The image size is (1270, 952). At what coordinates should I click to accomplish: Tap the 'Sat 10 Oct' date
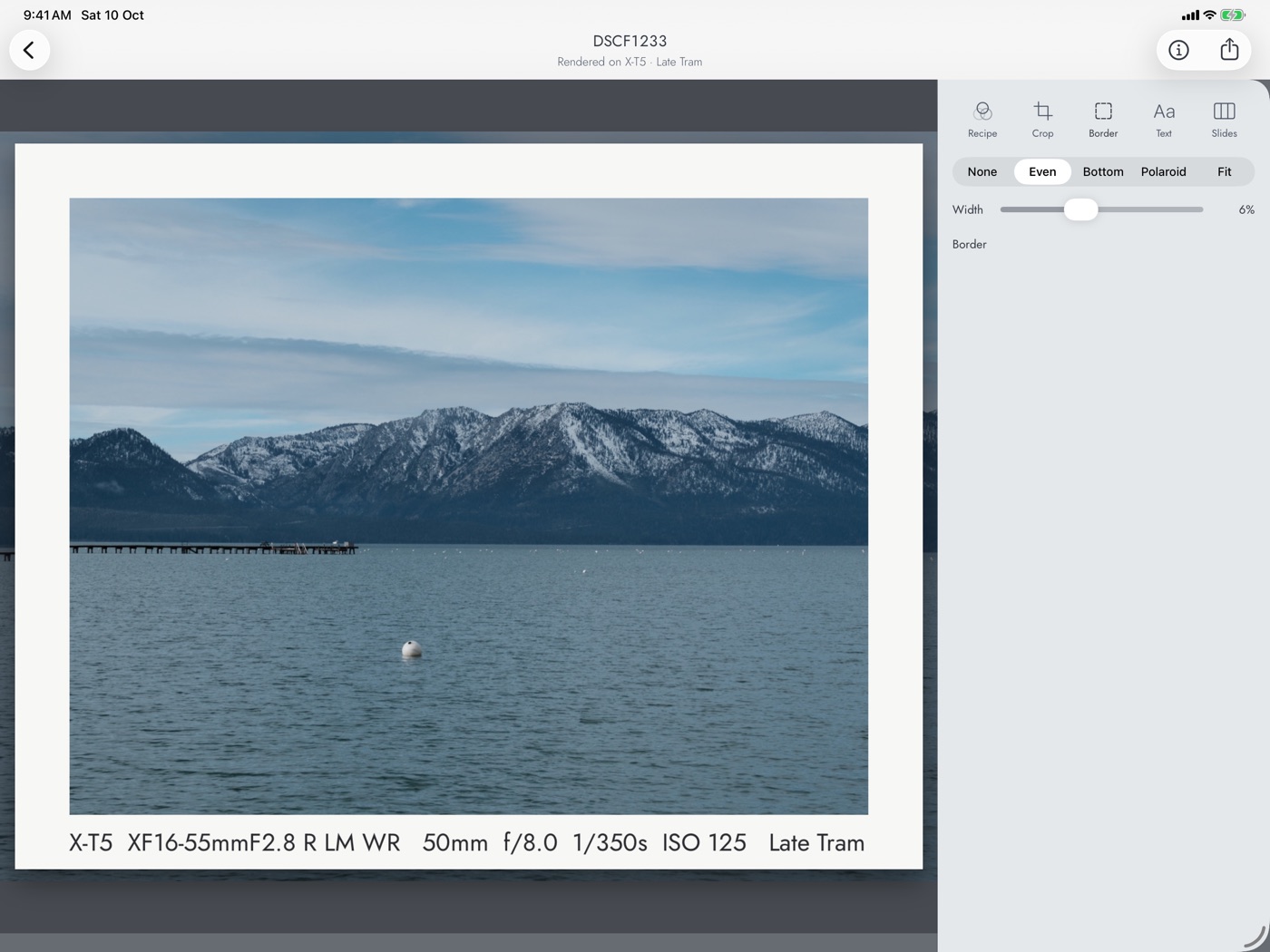(112, 15)
